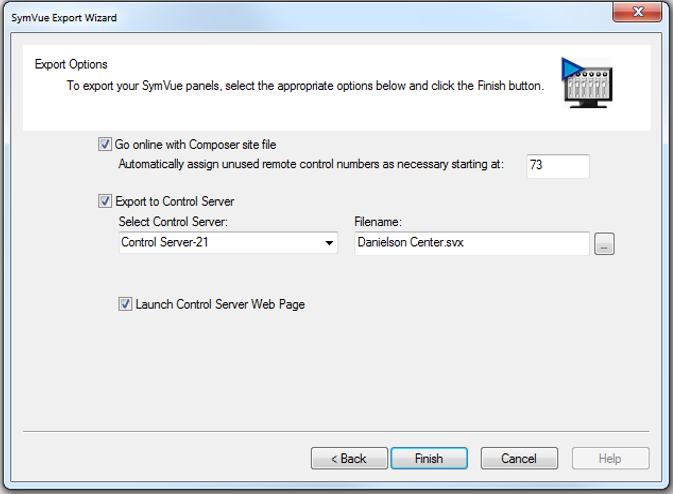
Task: Click the Filename label above the field
Action: (x=378, y=221)
